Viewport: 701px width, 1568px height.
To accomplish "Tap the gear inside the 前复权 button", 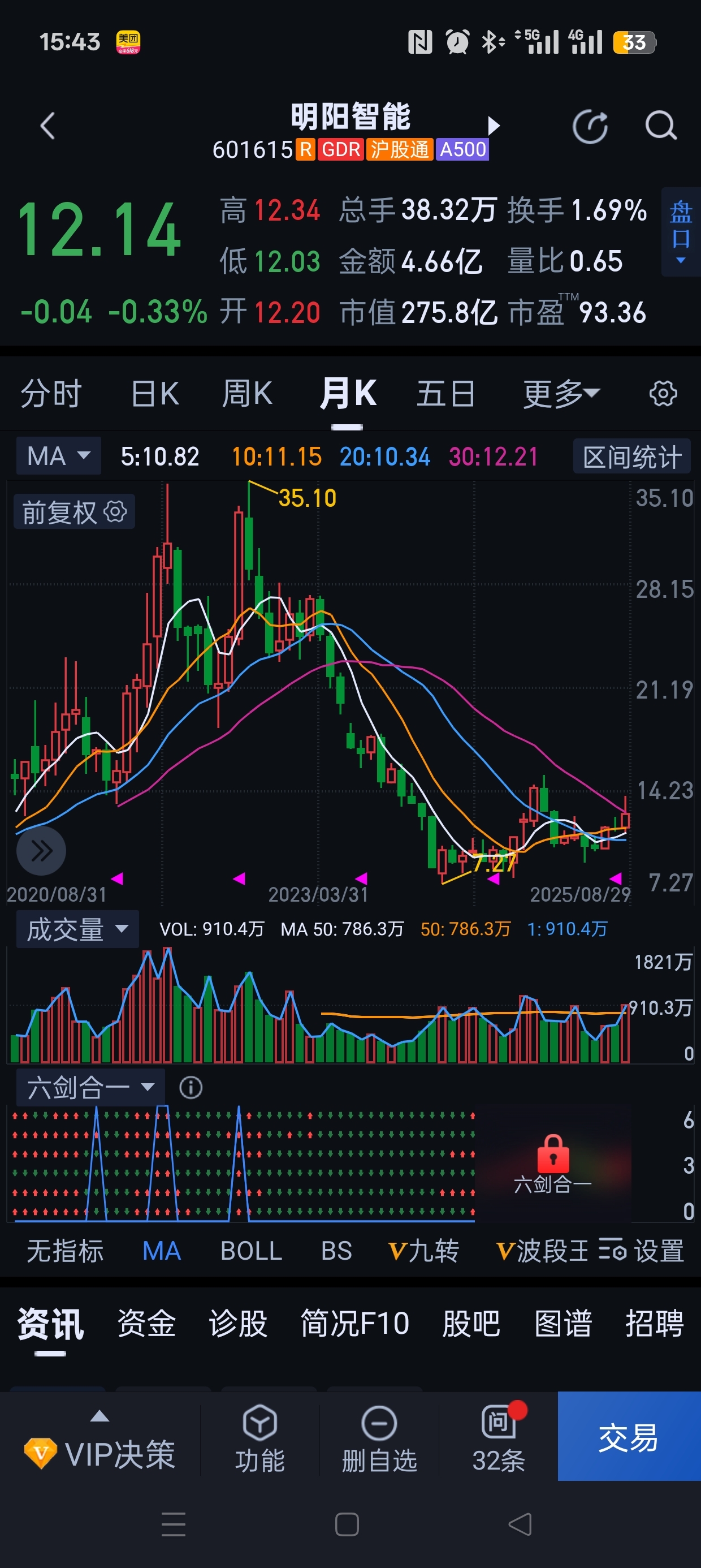I will pyautogui.click(x=116, y=511).
